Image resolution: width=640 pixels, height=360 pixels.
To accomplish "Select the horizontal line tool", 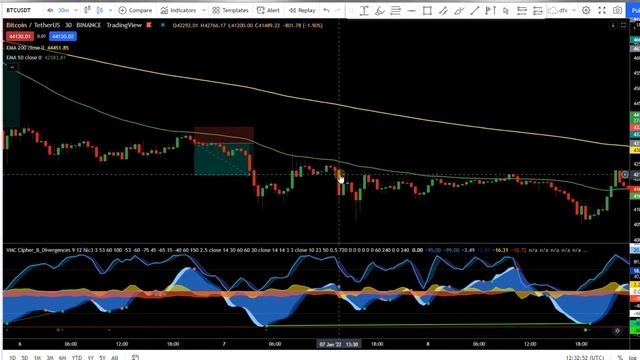I will 411,11.
